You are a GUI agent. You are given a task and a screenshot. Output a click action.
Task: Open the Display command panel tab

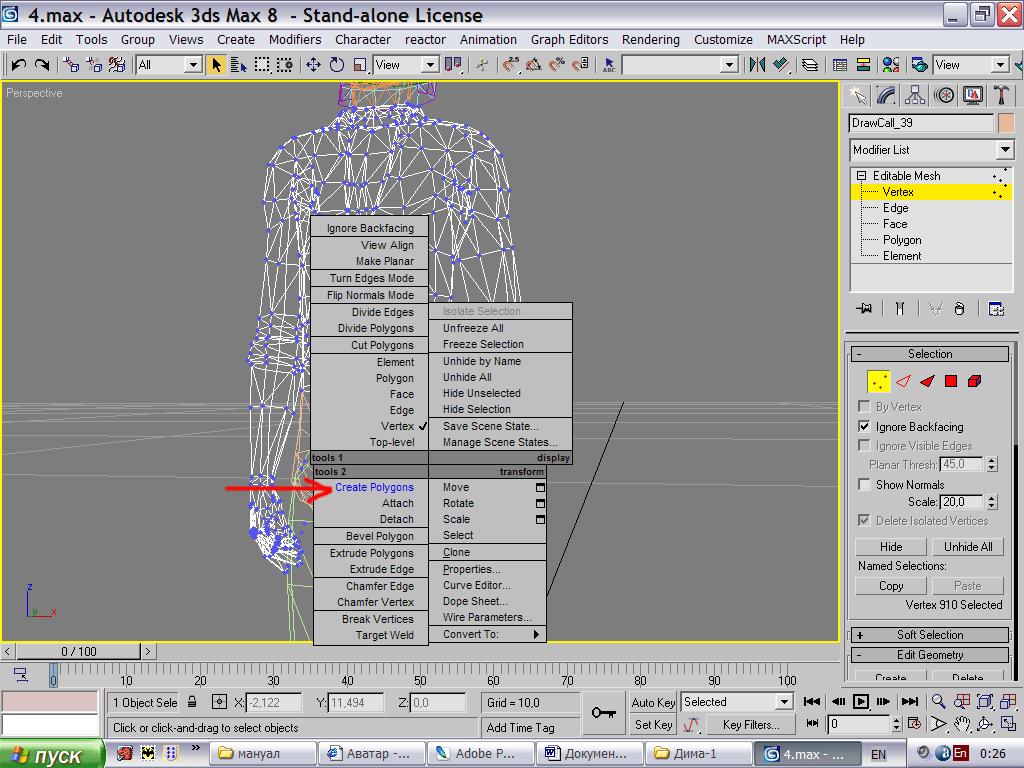(973, 95)
